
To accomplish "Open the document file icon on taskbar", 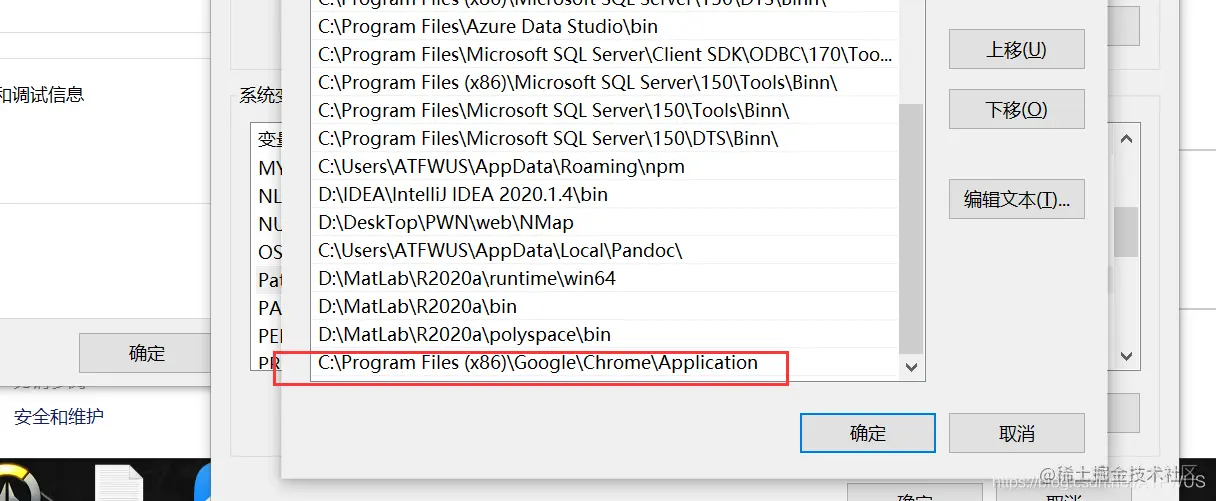I will pyautogui.click(x=119, y=484).
